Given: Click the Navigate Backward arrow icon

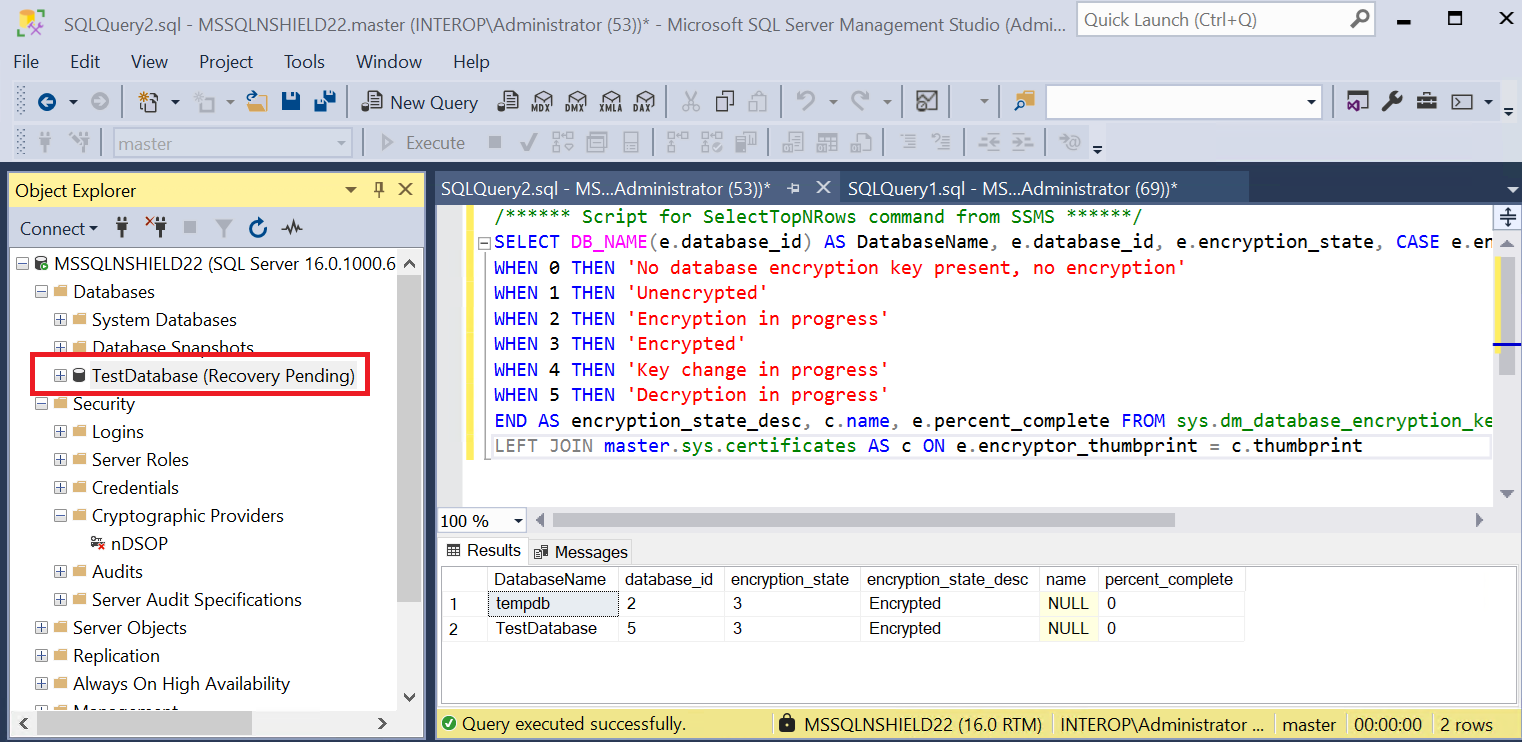Looking at the screenshot, I should pyautogui.click(x=47, y=102).
